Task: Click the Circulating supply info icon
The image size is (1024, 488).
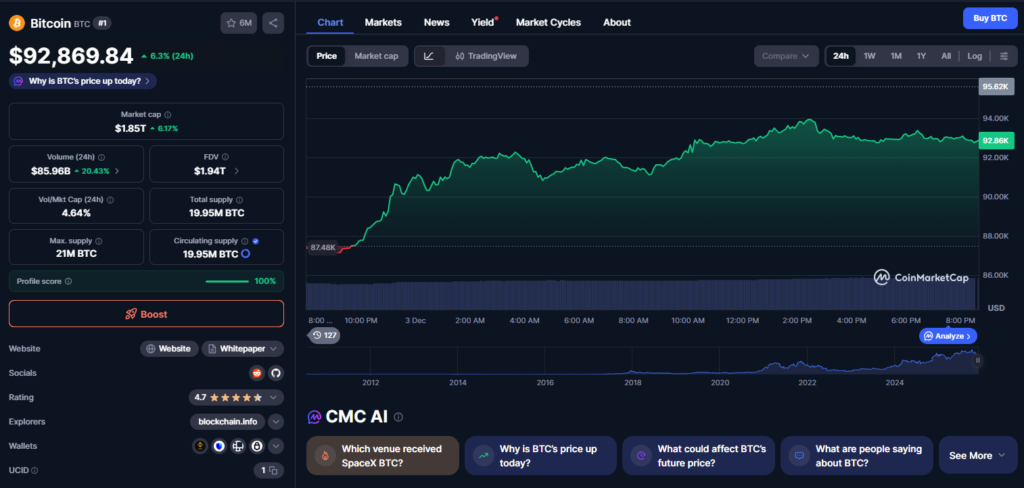Action: point(244,241)
